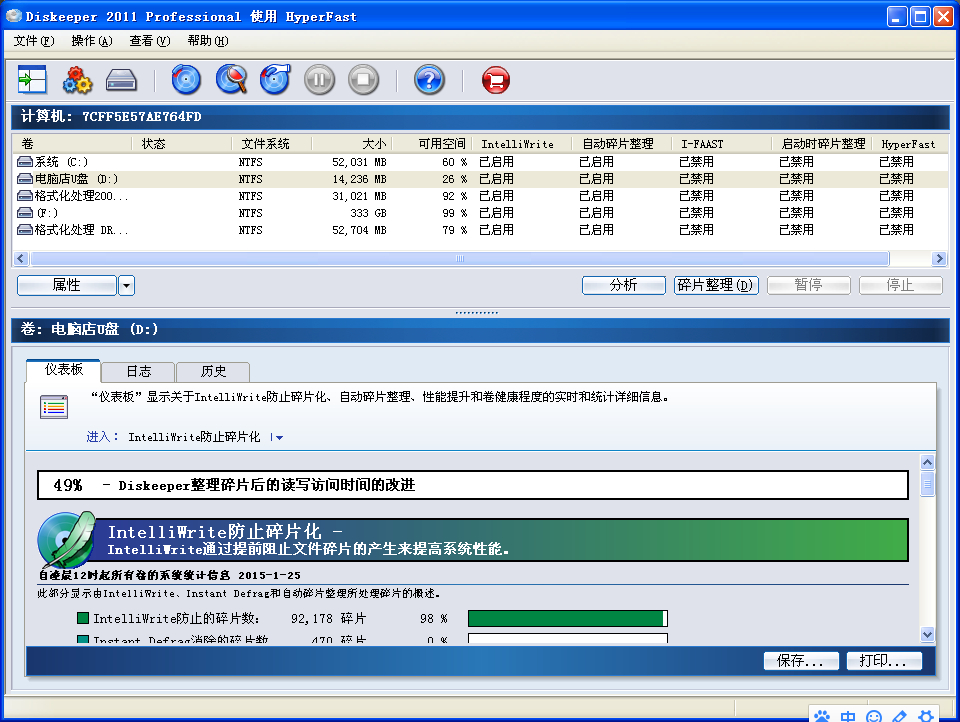Click dashboard scroll down arrow

pos(928,634)
